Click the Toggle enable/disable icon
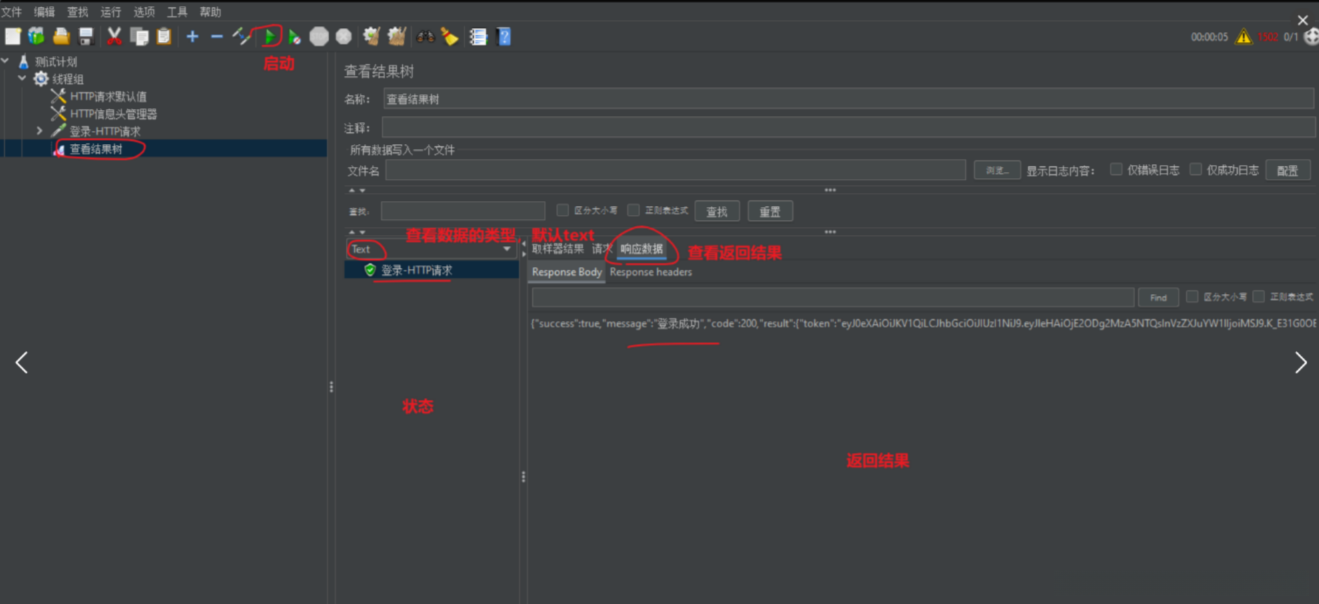This screenshot has height=604, width=1319. [242, 36]
